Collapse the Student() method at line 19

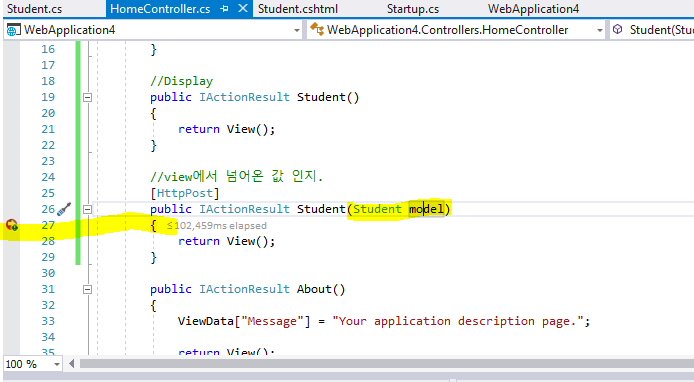point(88,97)
